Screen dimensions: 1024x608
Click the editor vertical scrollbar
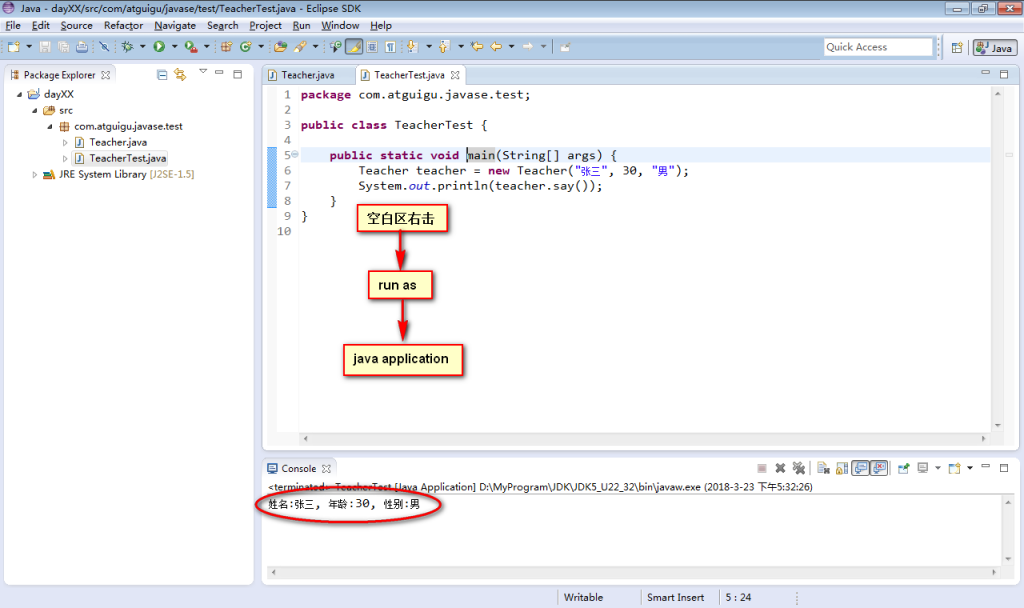[x=998, y=259]
